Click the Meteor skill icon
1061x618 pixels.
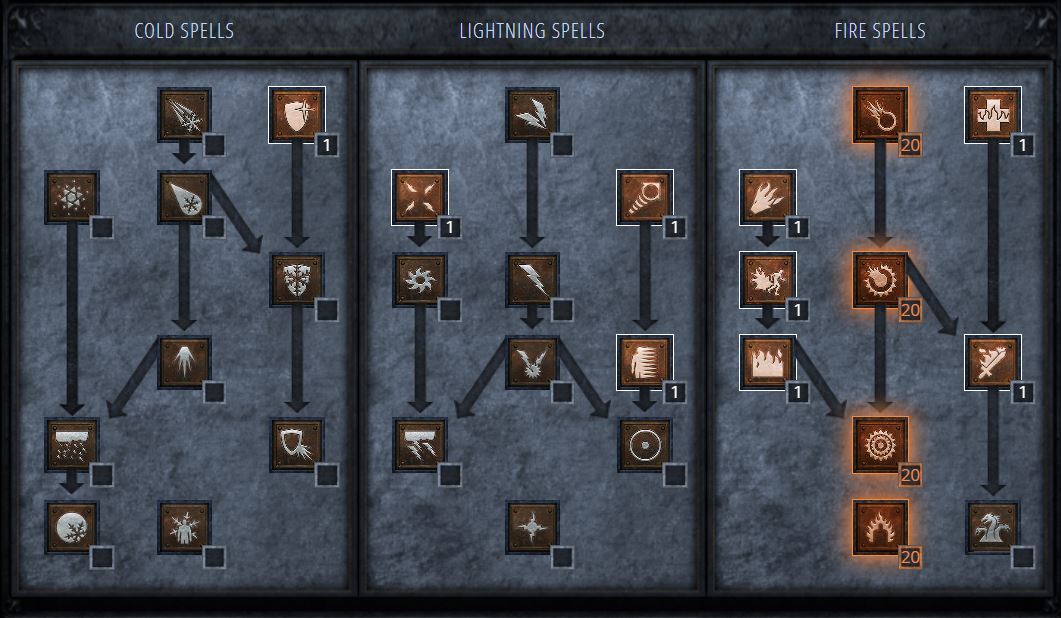880,445
